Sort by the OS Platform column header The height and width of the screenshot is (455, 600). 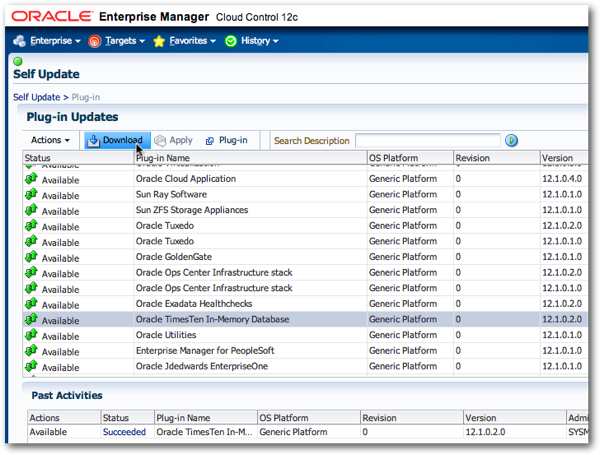pyautogui.click(x=410, y=158)
